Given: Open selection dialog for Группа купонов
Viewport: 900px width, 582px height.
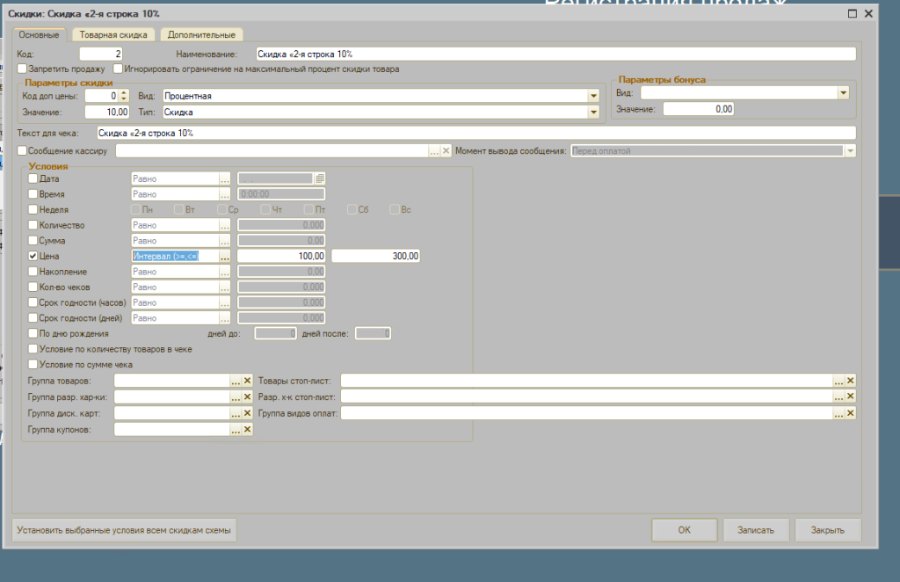Looking at the screenshot, I should tap(236, 429).
